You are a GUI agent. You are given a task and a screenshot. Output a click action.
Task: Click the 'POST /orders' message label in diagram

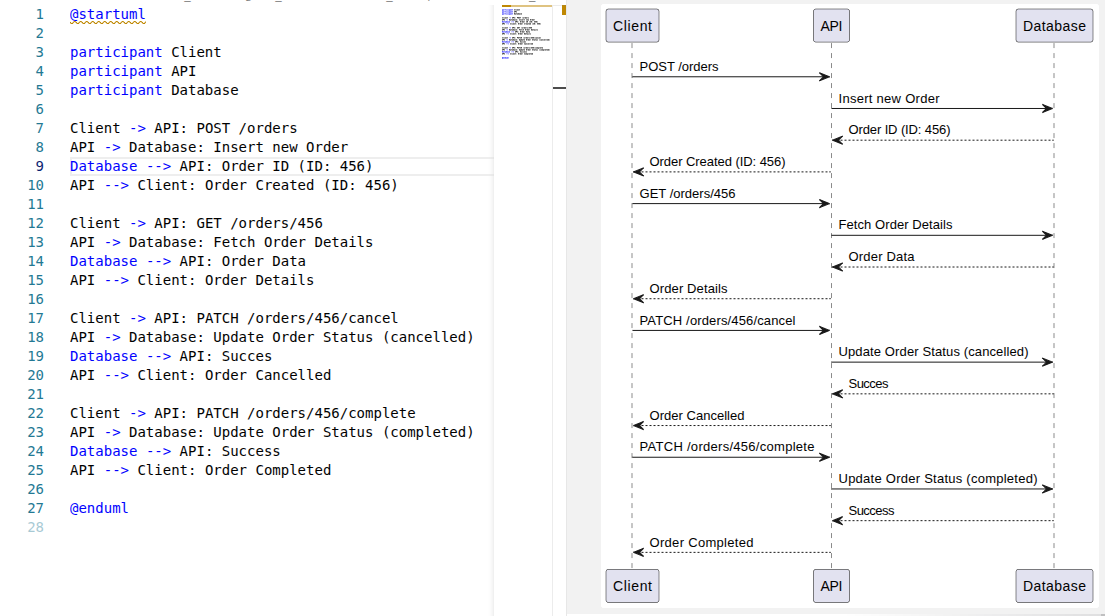pos(679,67)
